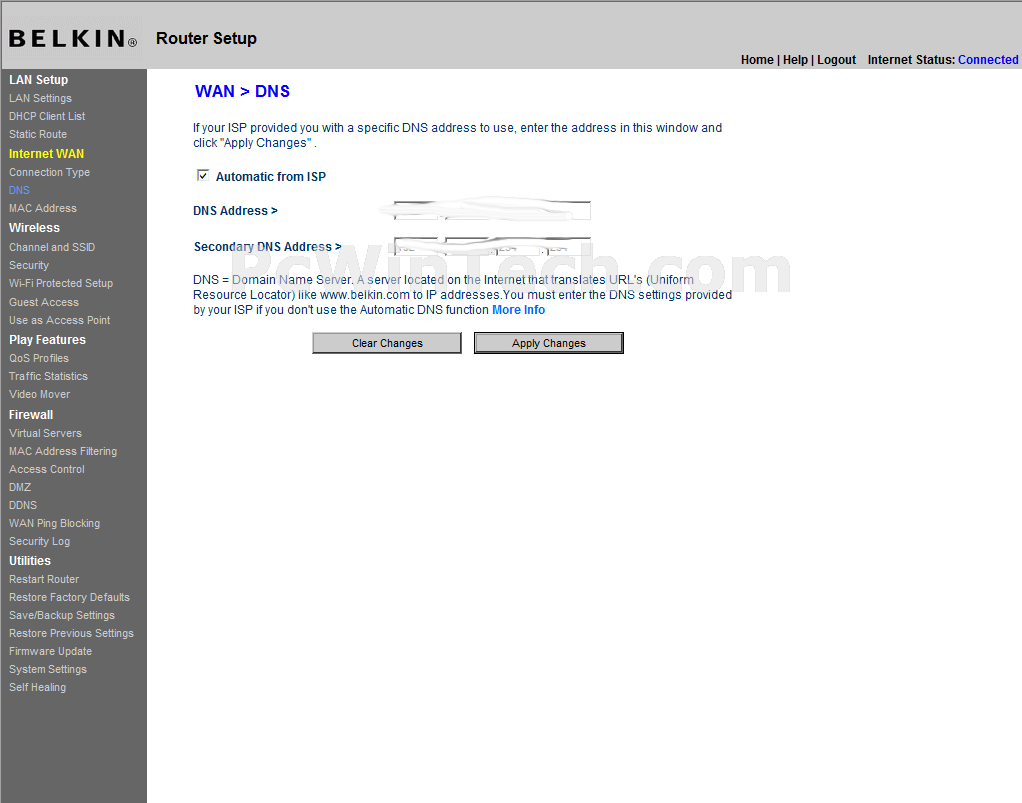
Task: Open Wi-Fi Protected Setup
Action: click(x=61, y=284)
